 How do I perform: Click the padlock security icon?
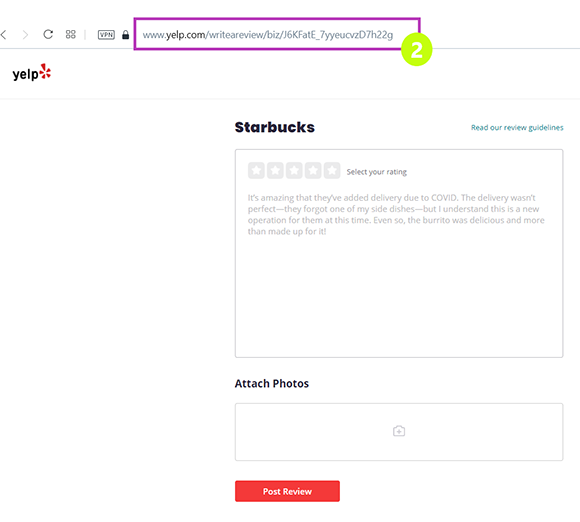click(126, 35)
